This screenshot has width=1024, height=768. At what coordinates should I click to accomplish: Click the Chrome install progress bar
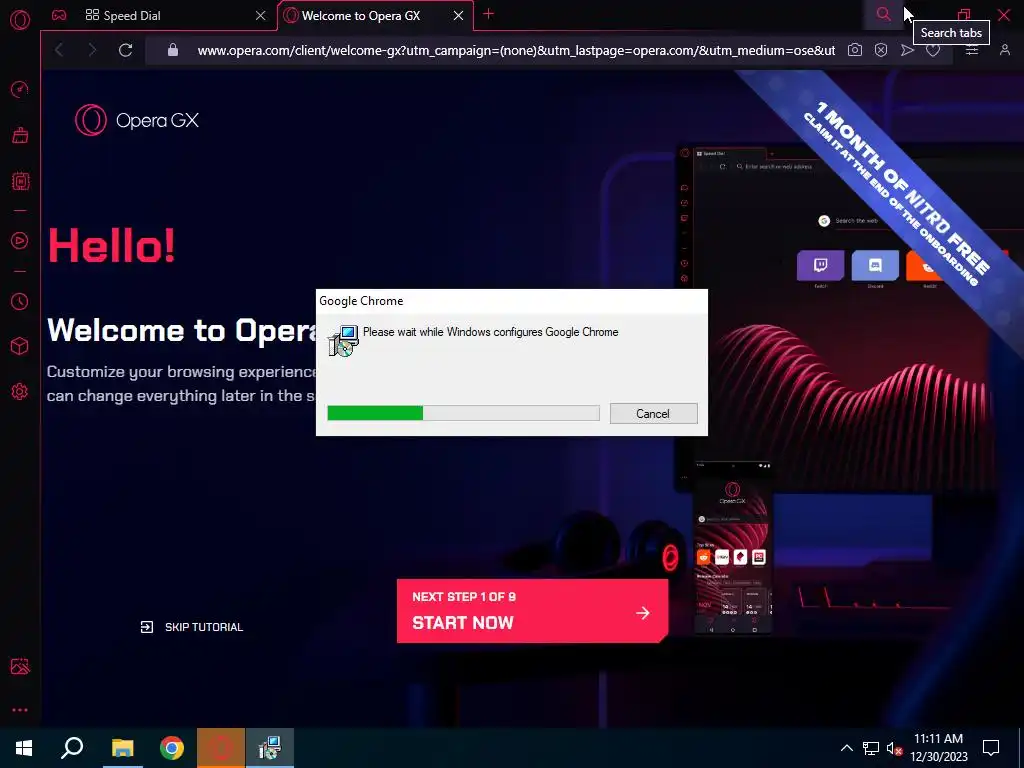point(463,413)
